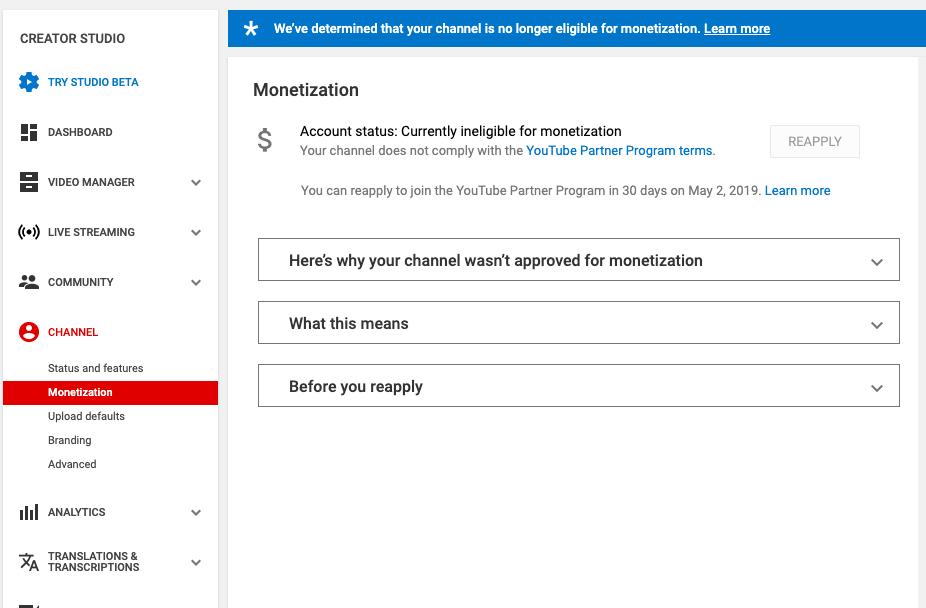Click the Live Streaming broadcast icon
The height and width of the screenshot is (608, 926).
[x=28, y=232]
